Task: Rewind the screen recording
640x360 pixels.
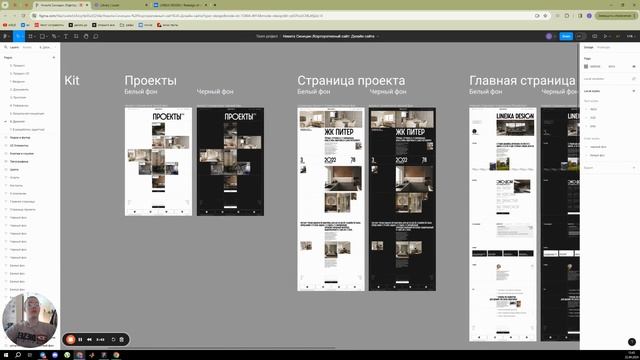Action: 89,340
